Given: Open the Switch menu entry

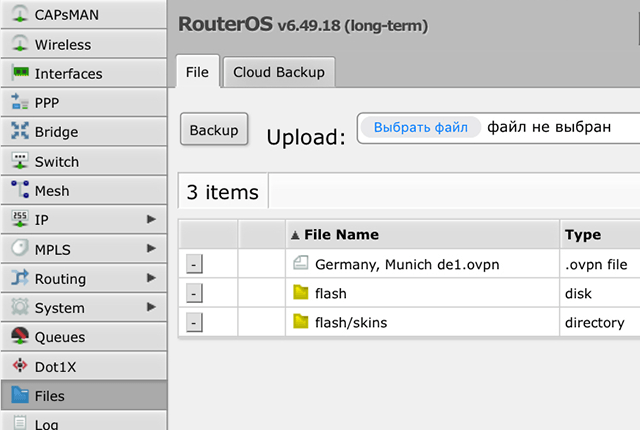Looking at the screenshot, I should (84, 161).
